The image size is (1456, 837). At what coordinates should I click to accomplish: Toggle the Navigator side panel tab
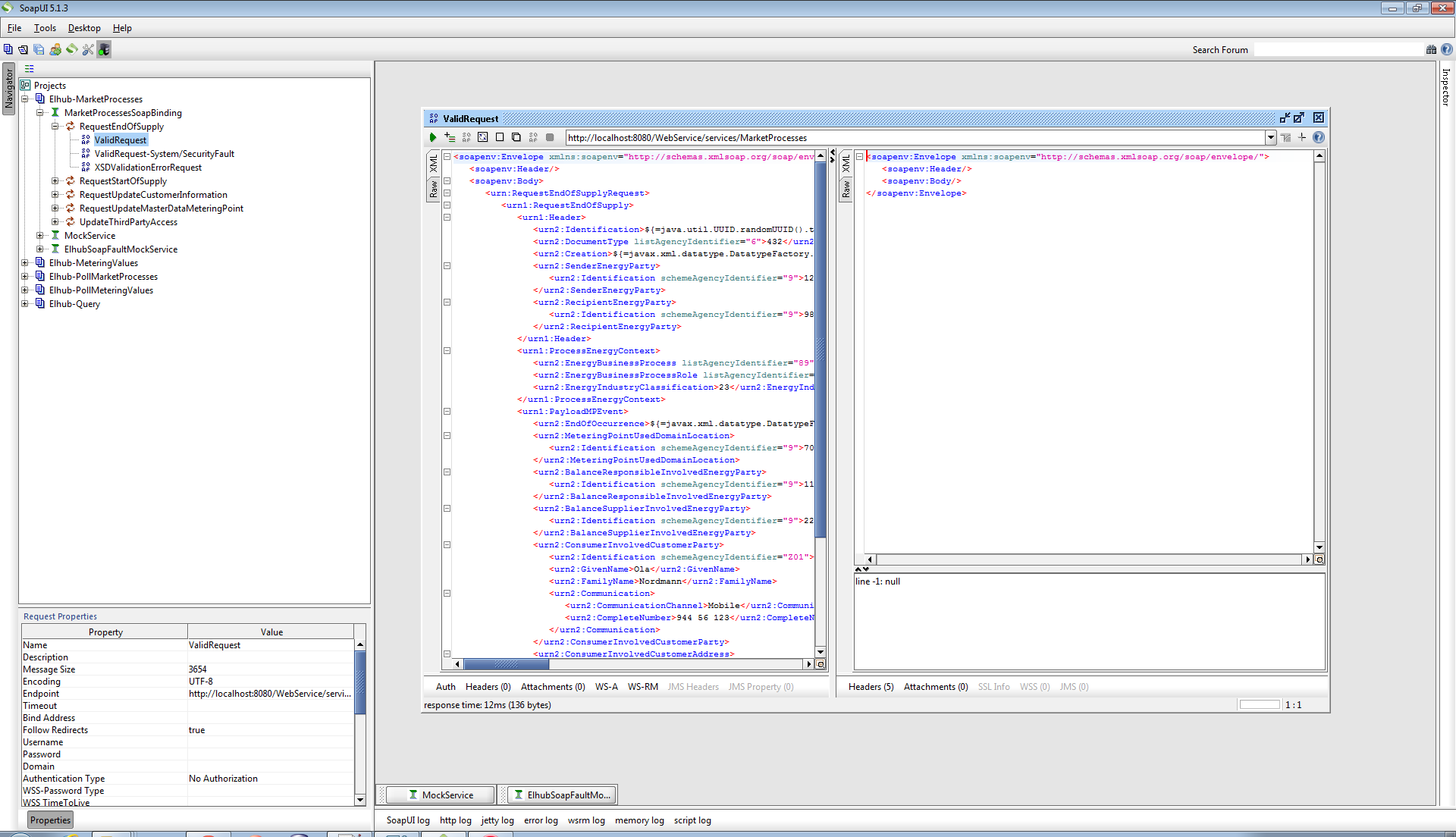point(9,89)
